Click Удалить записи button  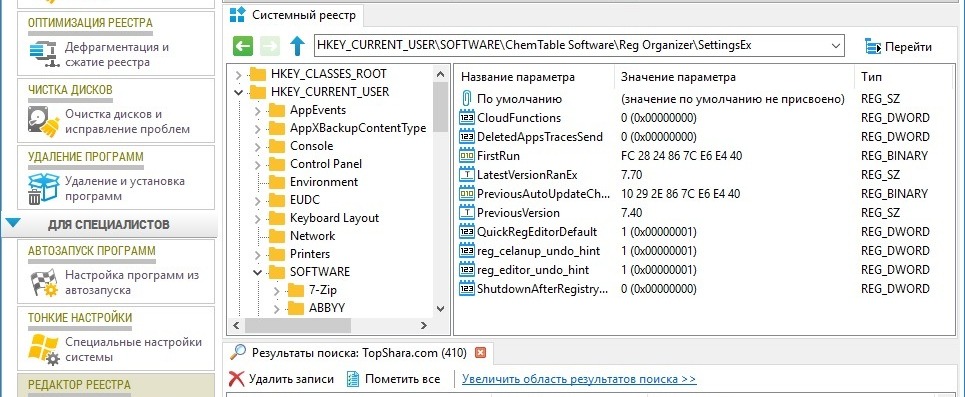click(282, 379)
